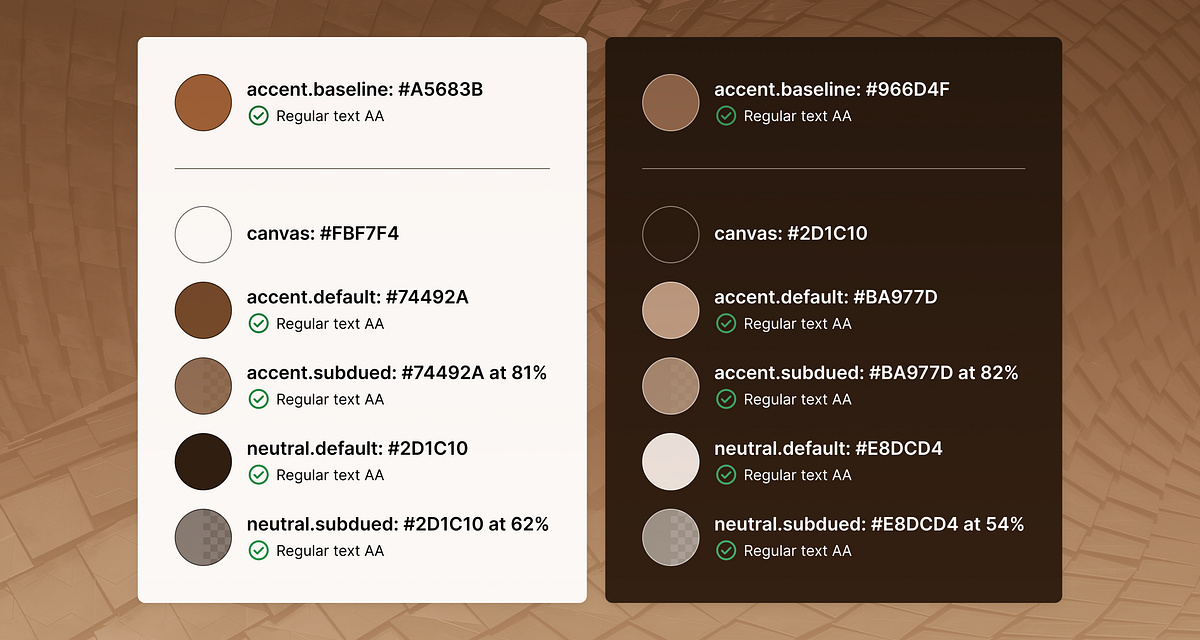Click check icon below neutral.subdued #2D1C10 at 62%

click(x=258, y=550)
